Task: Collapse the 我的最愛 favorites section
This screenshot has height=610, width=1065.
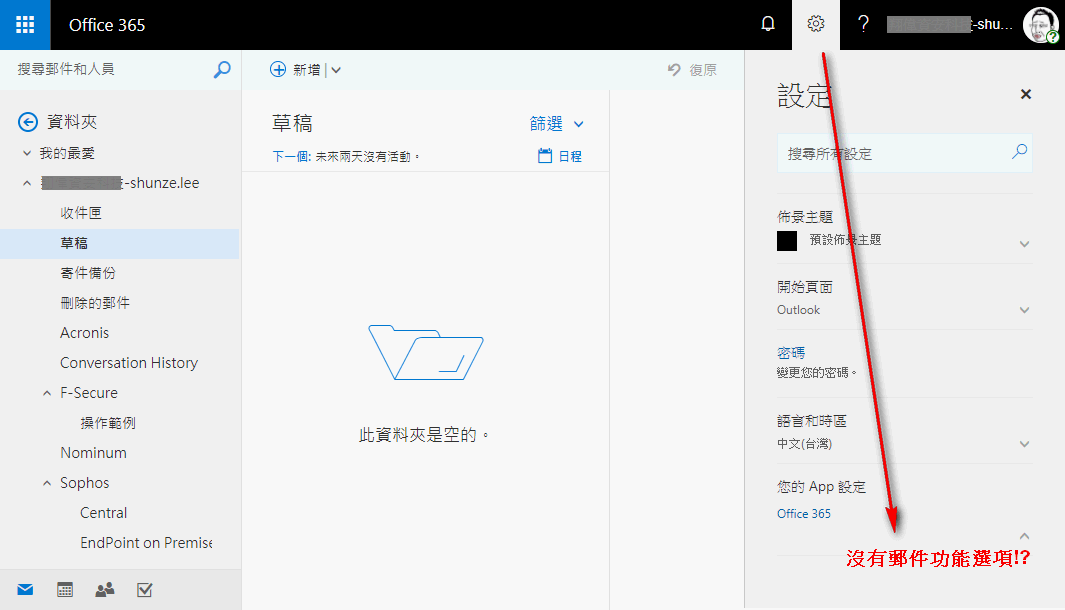Action: [27, 154]
